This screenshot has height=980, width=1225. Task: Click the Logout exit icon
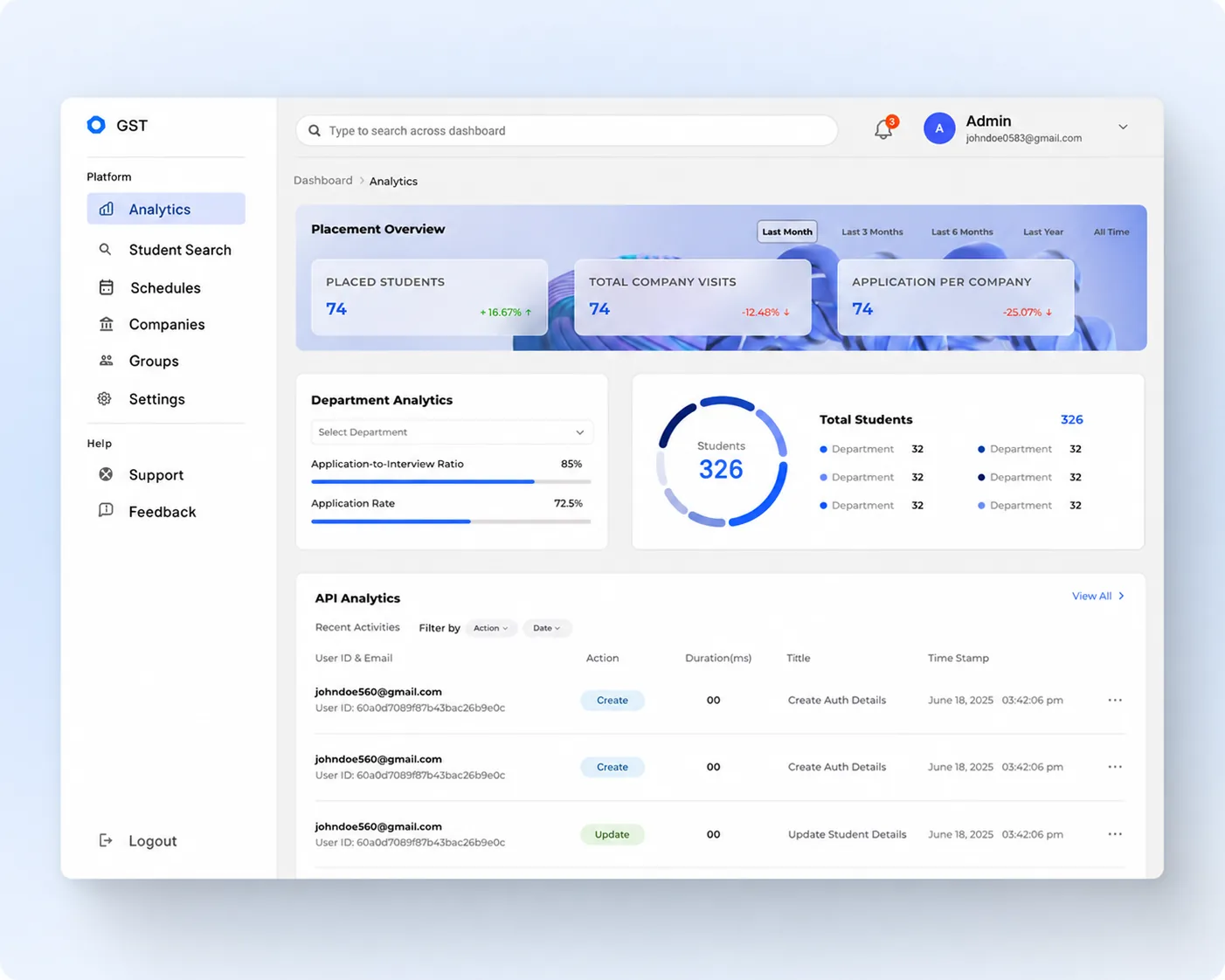click(x=106, y=840)
